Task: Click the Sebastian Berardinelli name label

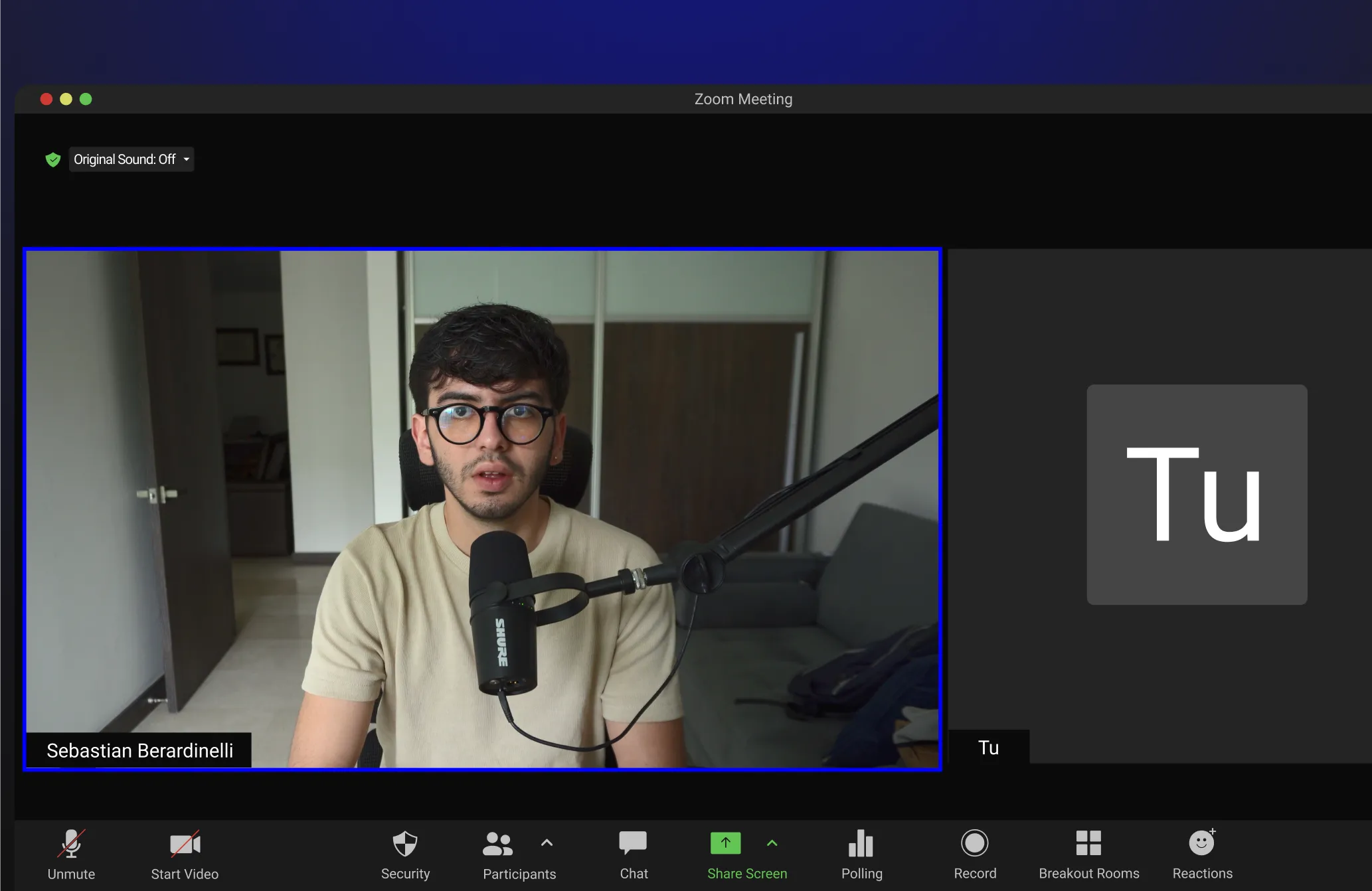Action: [x=139, y=750]
